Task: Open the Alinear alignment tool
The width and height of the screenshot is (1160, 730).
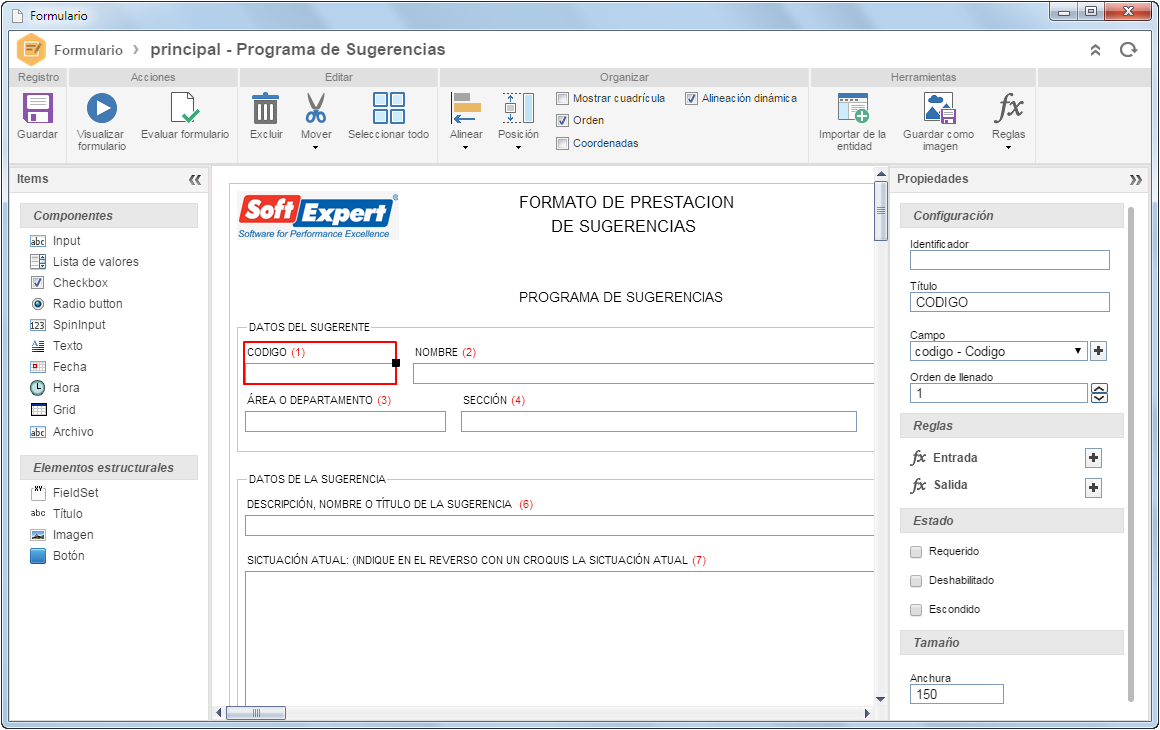Action: coord(466,108)
